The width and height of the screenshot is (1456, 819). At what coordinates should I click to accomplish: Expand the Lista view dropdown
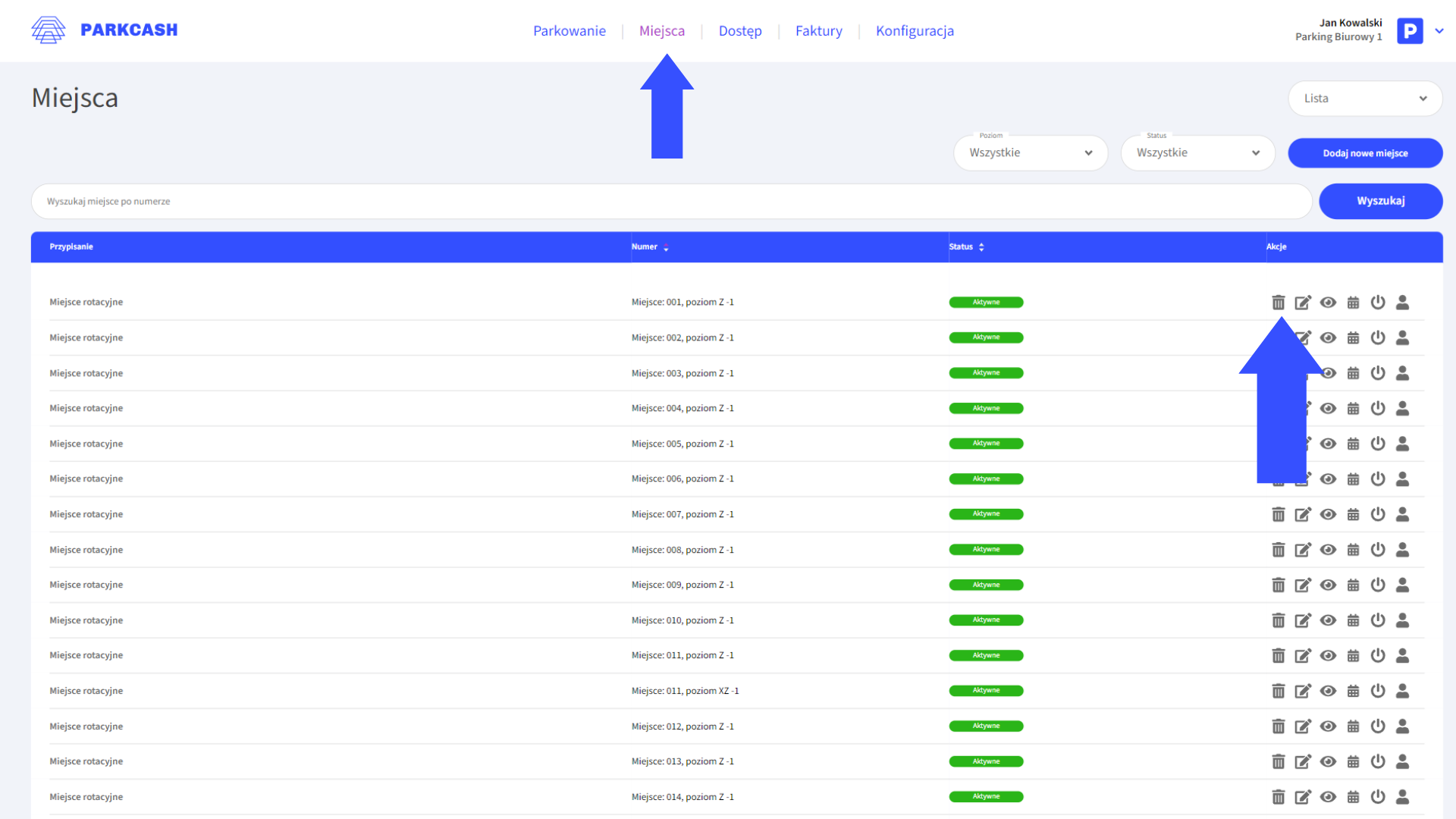[x=1364, y=99]
